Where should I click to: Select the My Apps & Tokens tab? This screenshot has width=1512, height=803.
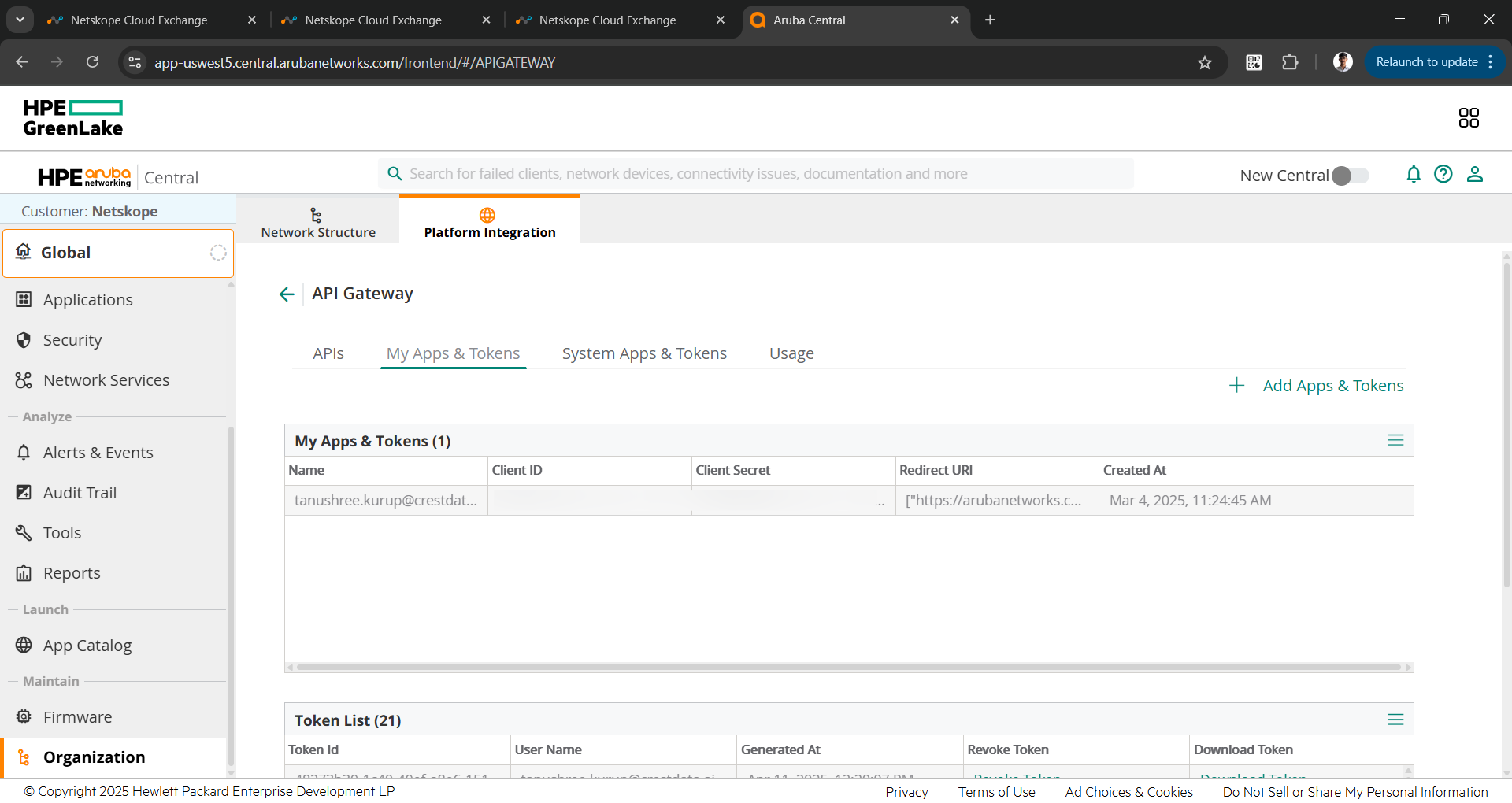coord(453,353)
